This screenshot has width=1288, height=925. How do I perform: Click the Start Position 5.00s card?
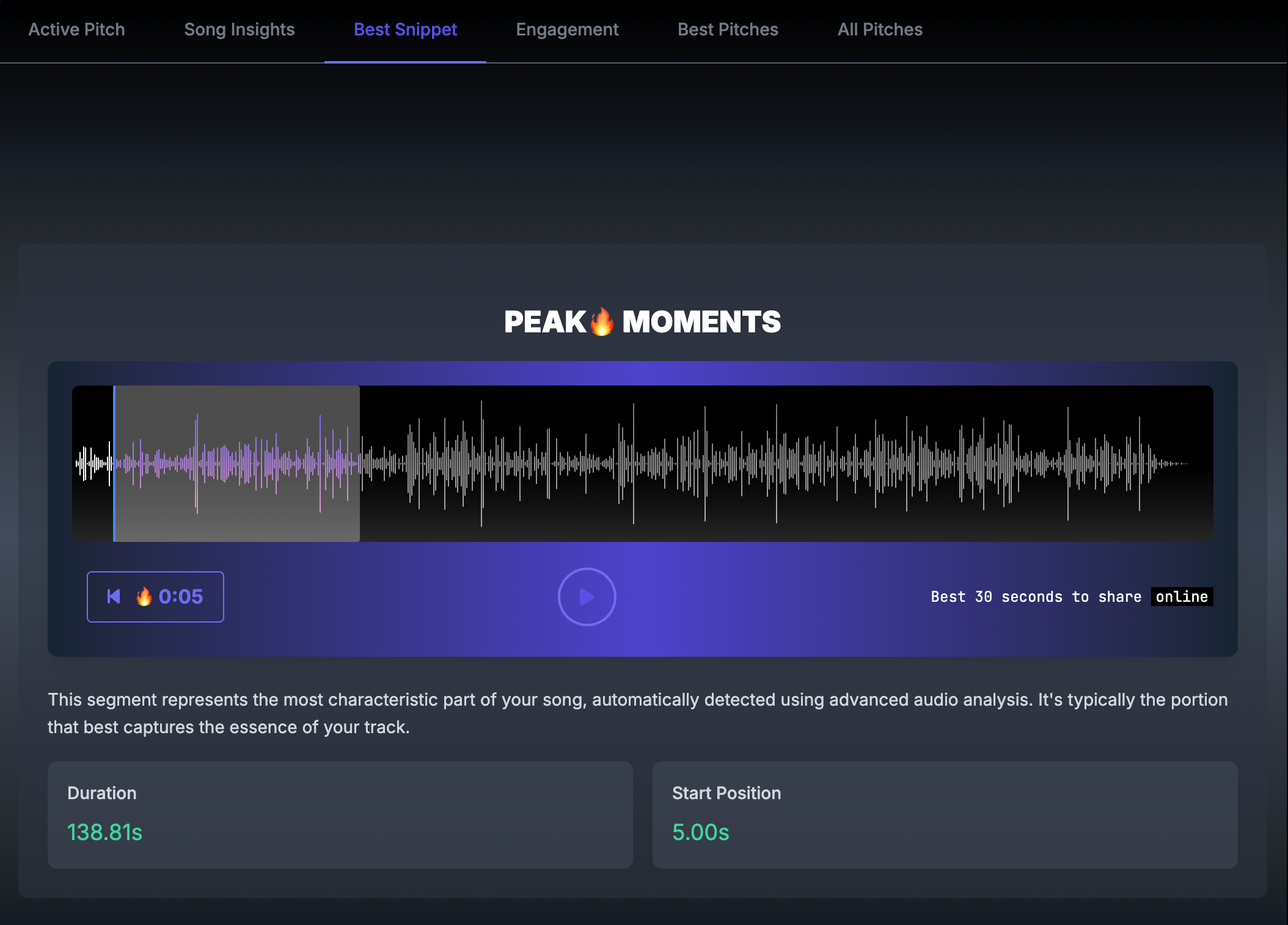945,814
